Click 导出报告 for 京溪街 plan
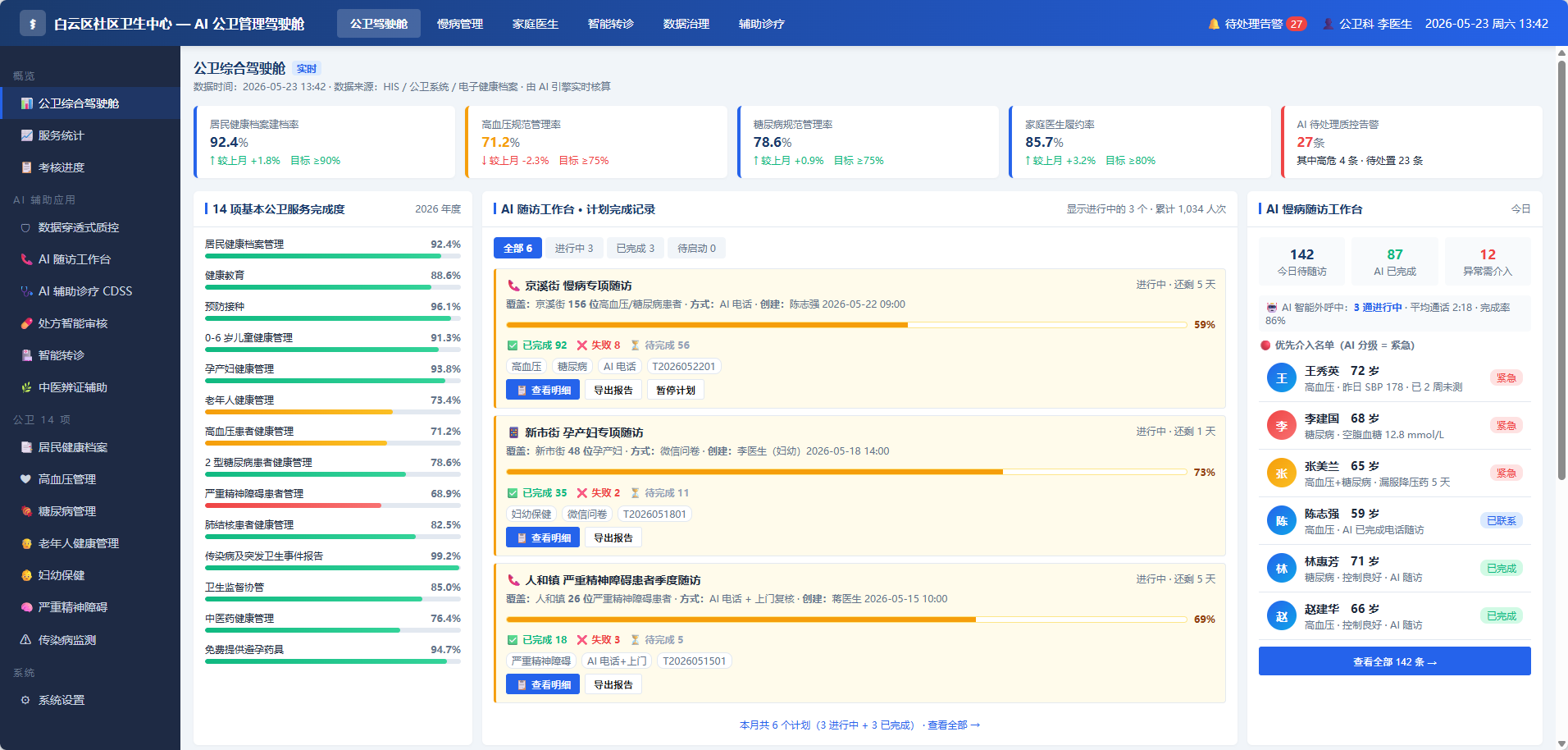The image size is (1568, 750). click(x=613, y=390)
